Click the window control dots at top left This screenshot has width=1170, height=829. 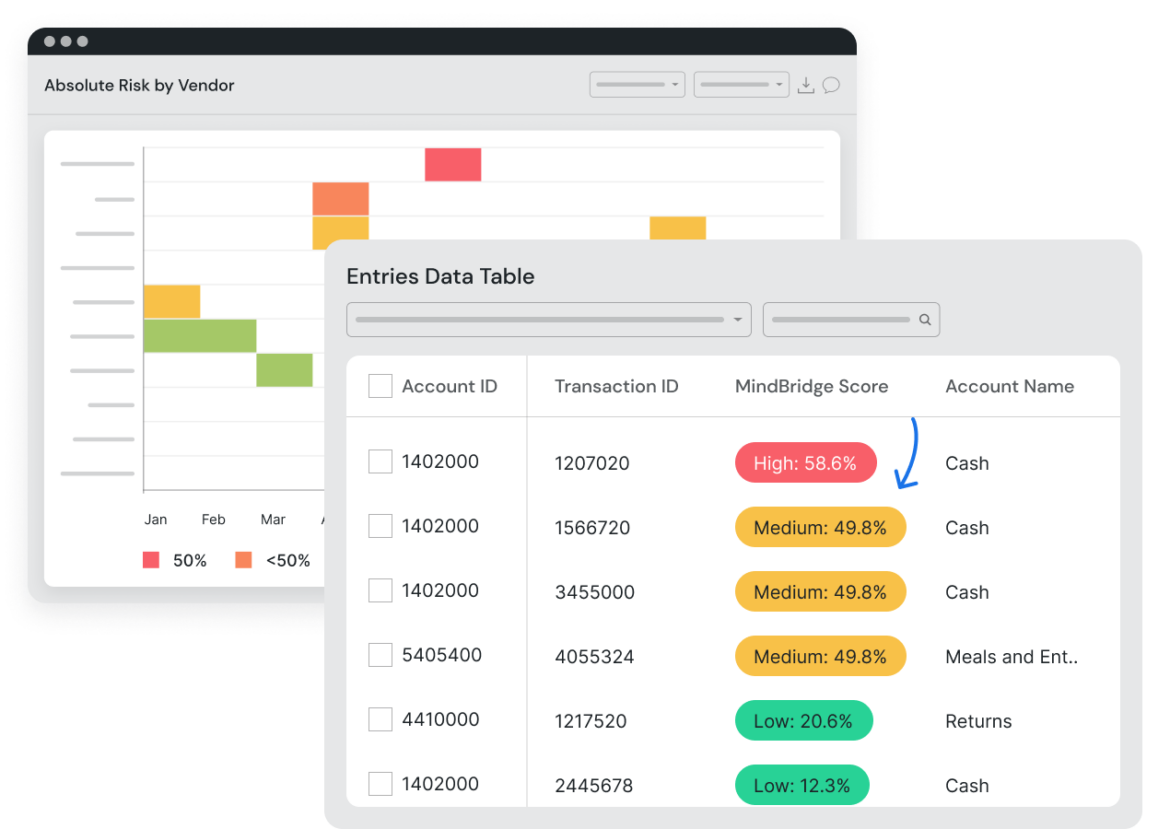[65, 42]
